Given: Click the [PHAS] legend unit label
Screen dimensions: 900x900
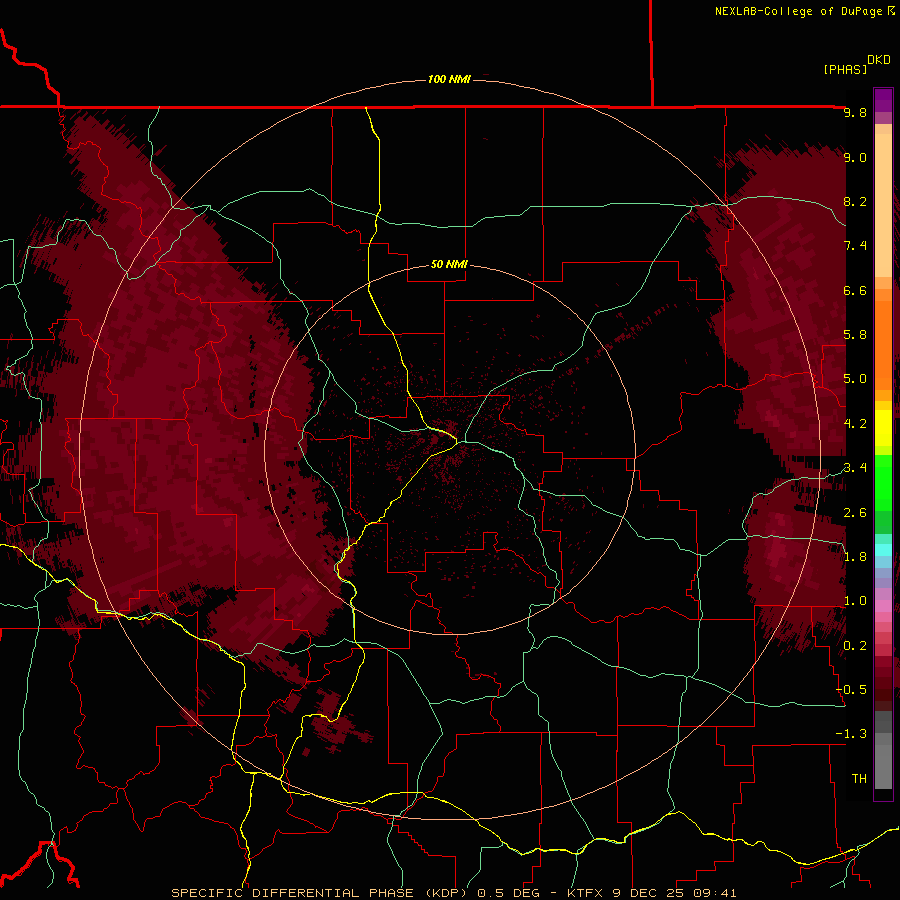Looking at the screenshot, I should point(845,69).
